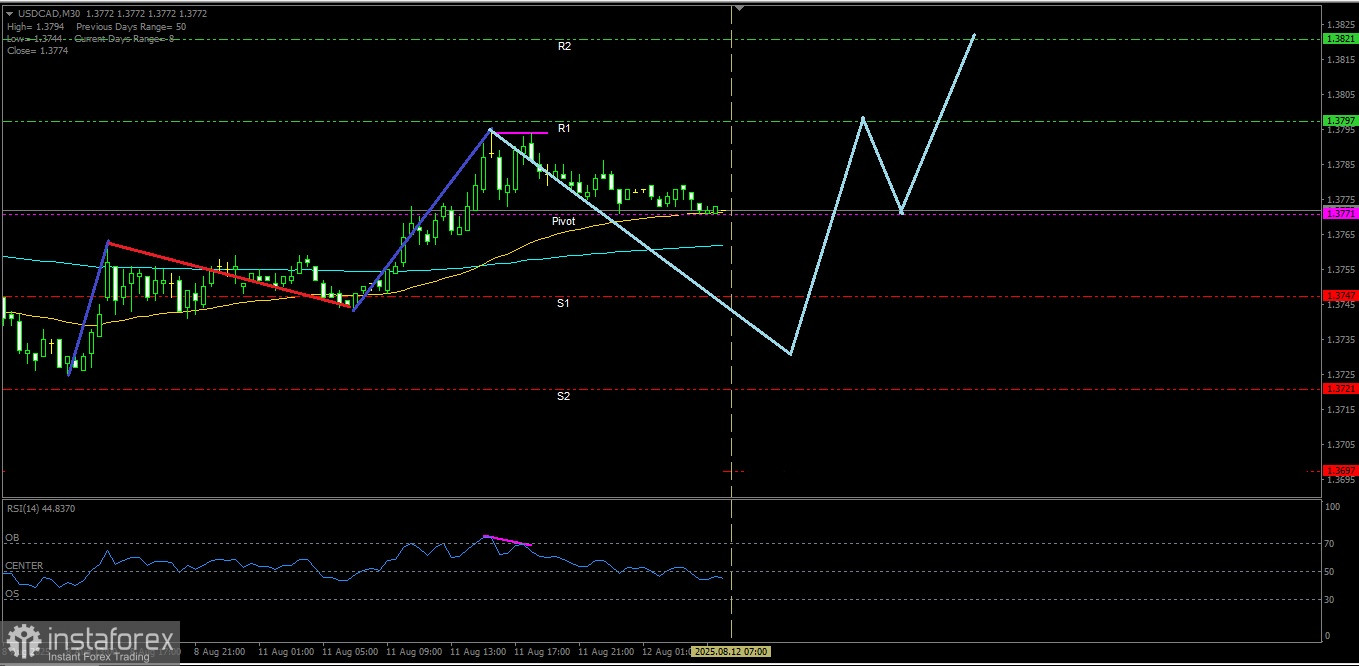Image resolution: width=1359 pixels, height=666 pixels.
Task: Click the '11 Aug 09:00' time axis label
Action: pyautogui.click(x=414, y=652)
